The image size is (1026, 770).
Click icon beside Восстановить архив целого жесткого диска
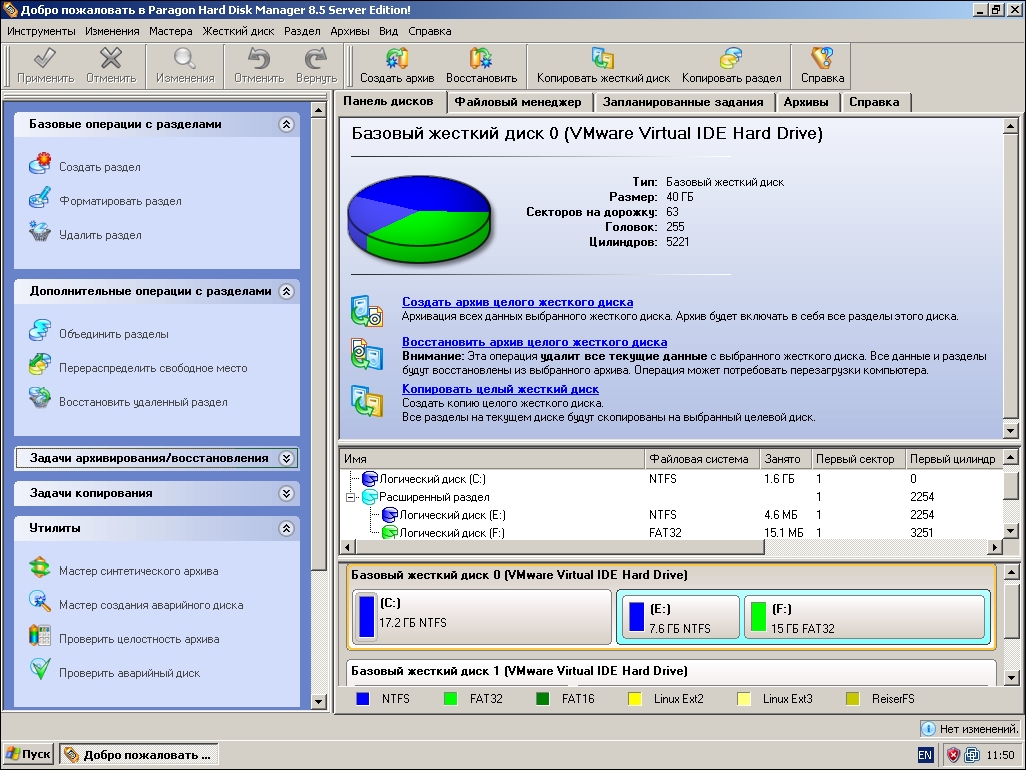pos(366,354)
